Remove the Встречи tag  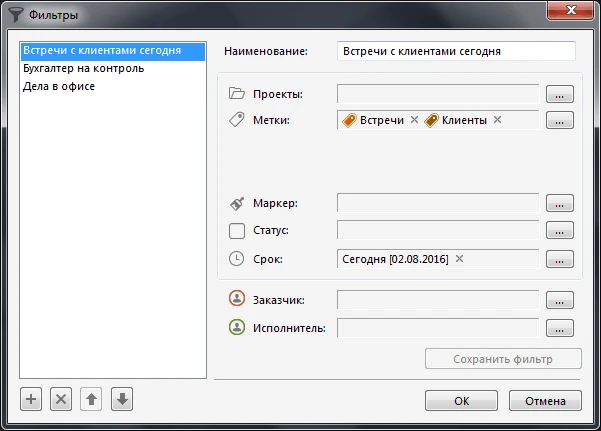point(414,120)
